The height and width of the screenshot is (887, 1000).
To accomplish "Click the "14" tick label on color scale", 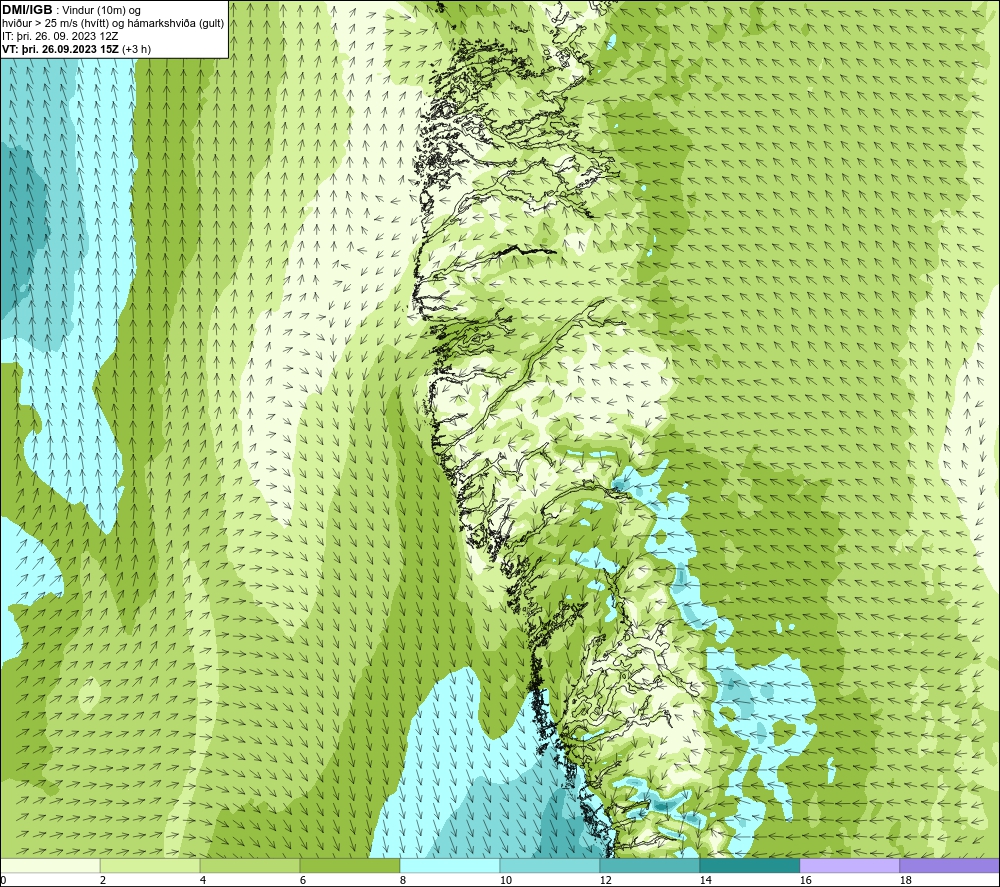I will [705, 881].
